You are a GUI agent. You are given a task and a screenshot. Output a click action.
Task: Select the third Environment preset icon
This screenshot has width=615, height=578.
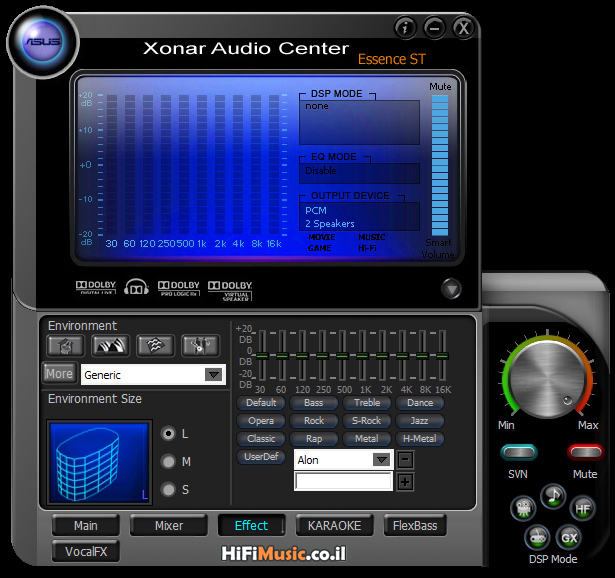[x=155, y=345]
